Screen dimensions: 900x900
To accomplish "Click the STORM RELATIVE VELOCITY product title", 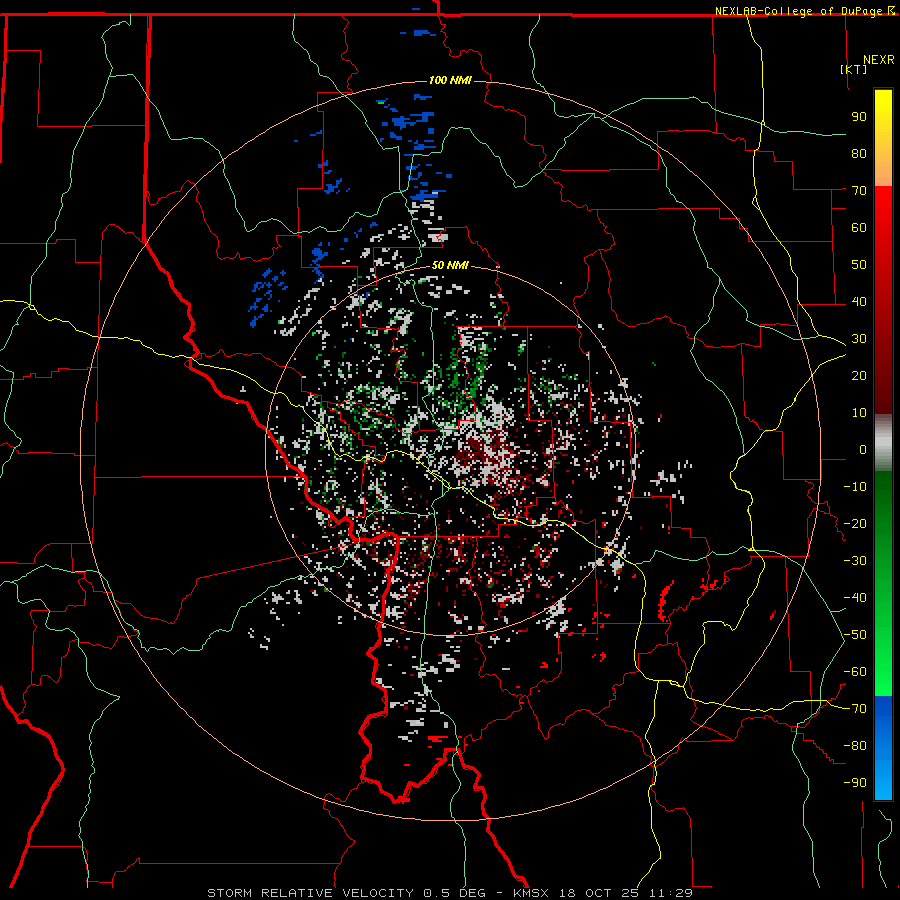I will coord(310,893).
